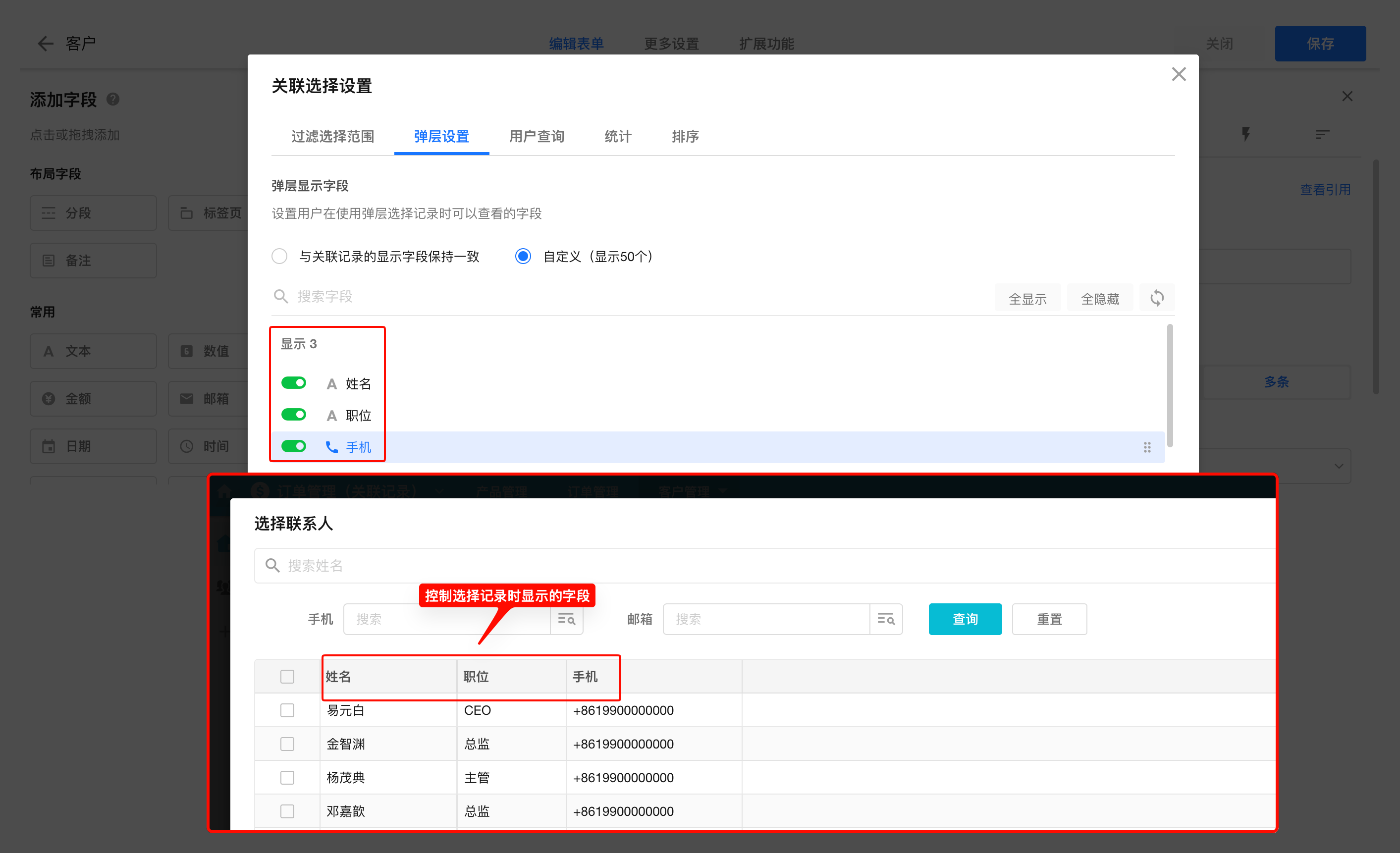Check the box for 易元白 row
Image resolution: width=1400 pixels, height=853 pixels.
[287, 710]
